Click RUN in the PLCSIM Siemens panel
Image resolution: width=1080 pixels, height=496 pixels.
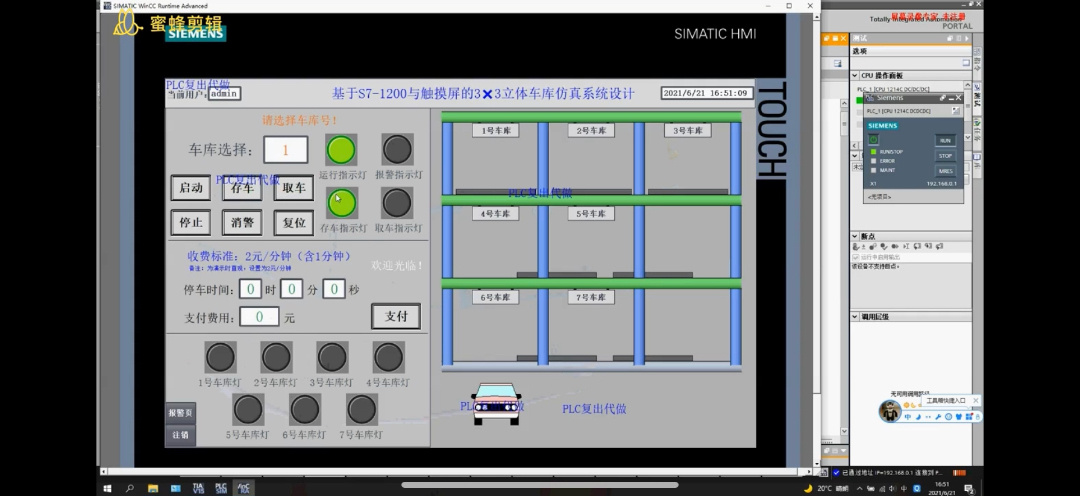coord(945,140)
